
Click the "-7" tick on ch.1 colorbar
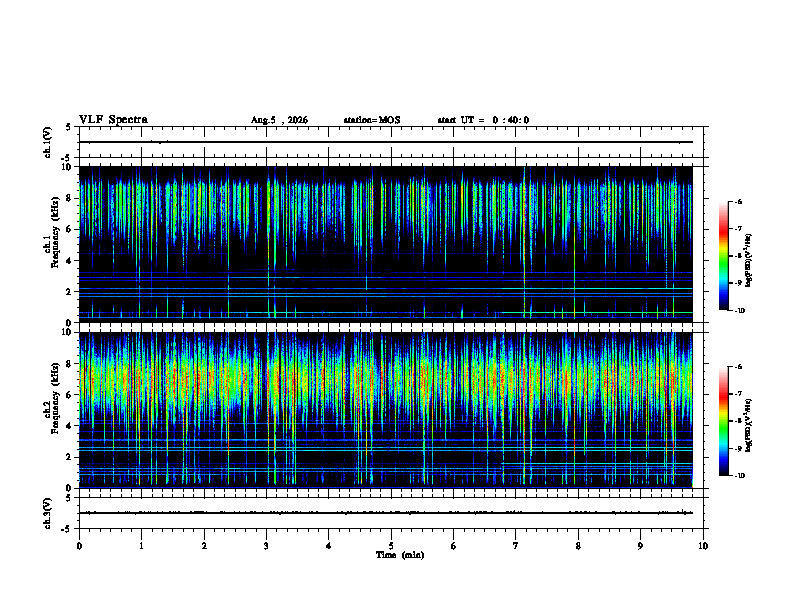click(738, 229)
